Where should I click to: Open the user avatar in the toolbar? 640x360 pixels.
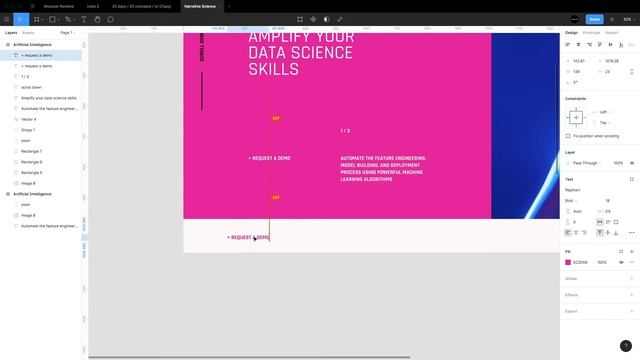[x=575, y=19]
